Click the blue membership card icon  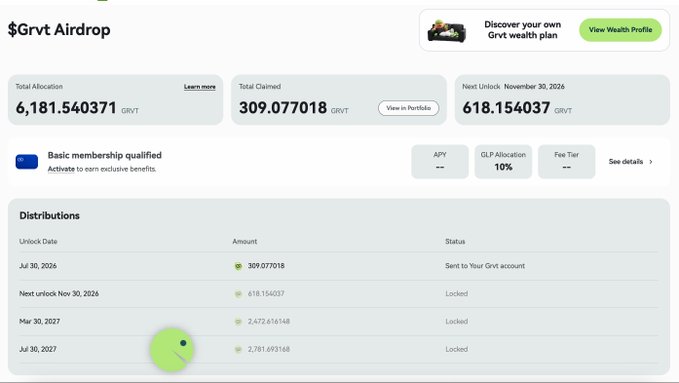[x=27, y=162]
